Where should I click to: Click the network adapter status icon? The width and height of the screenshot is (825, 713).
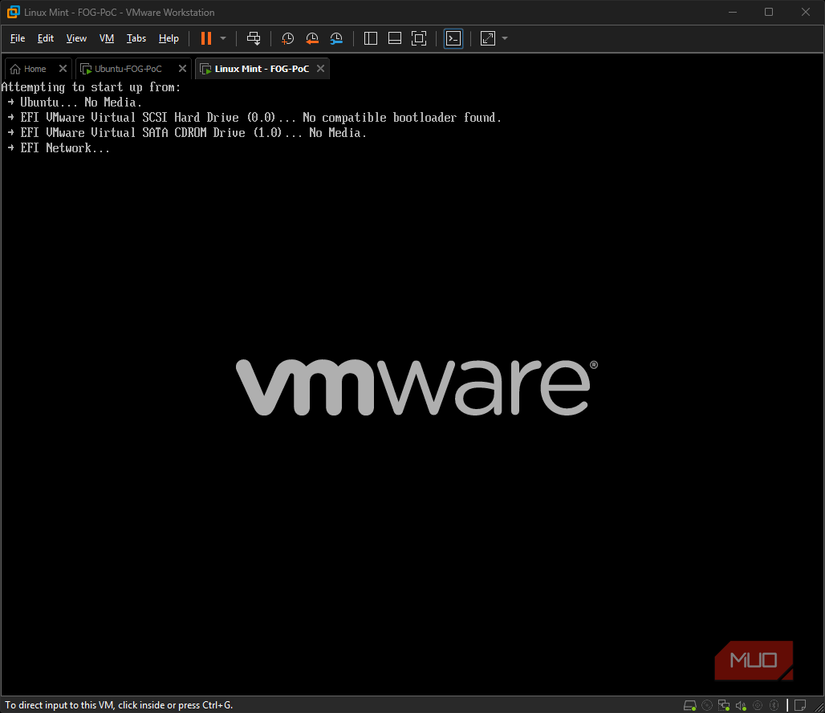pyautogui.click(x=724, y=705)
